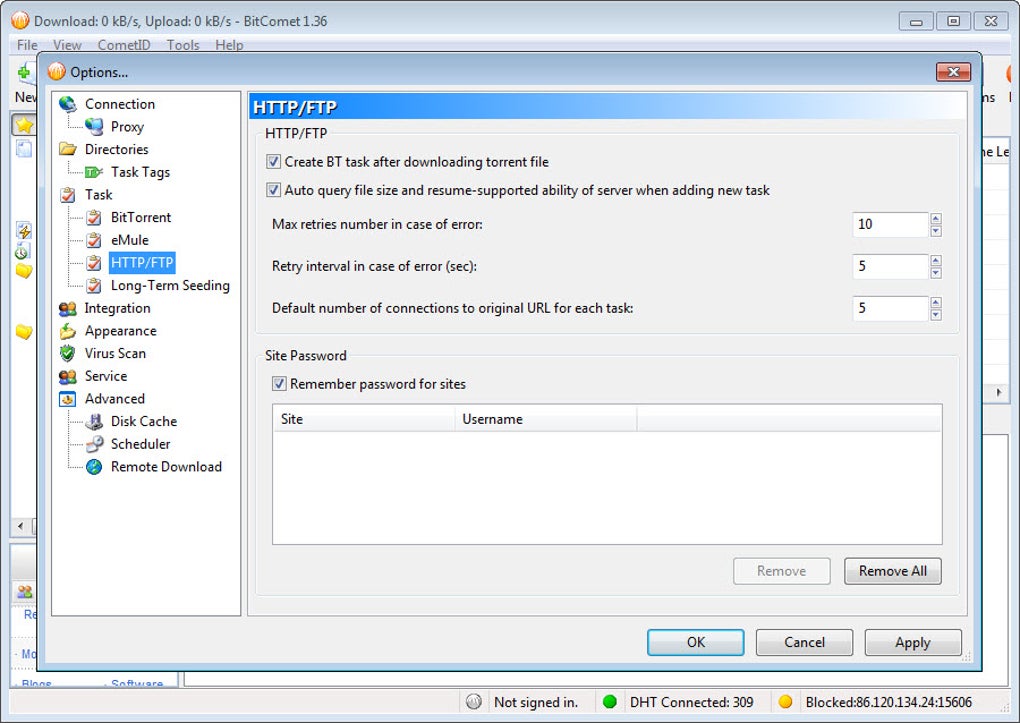1020x723 pixels.
Task: Sort site list by Site column
Action: click(x=364, y=419)
